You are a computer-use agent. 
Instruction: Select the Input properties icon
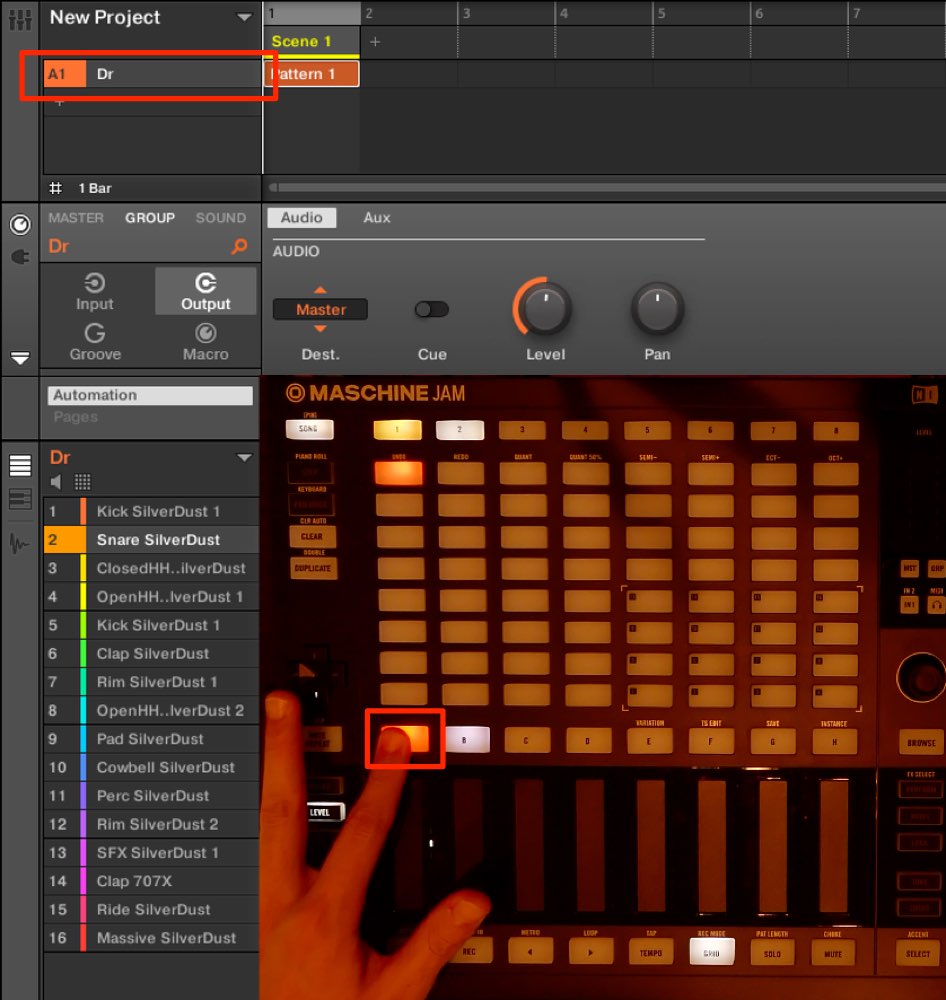[x=94, y=292]
